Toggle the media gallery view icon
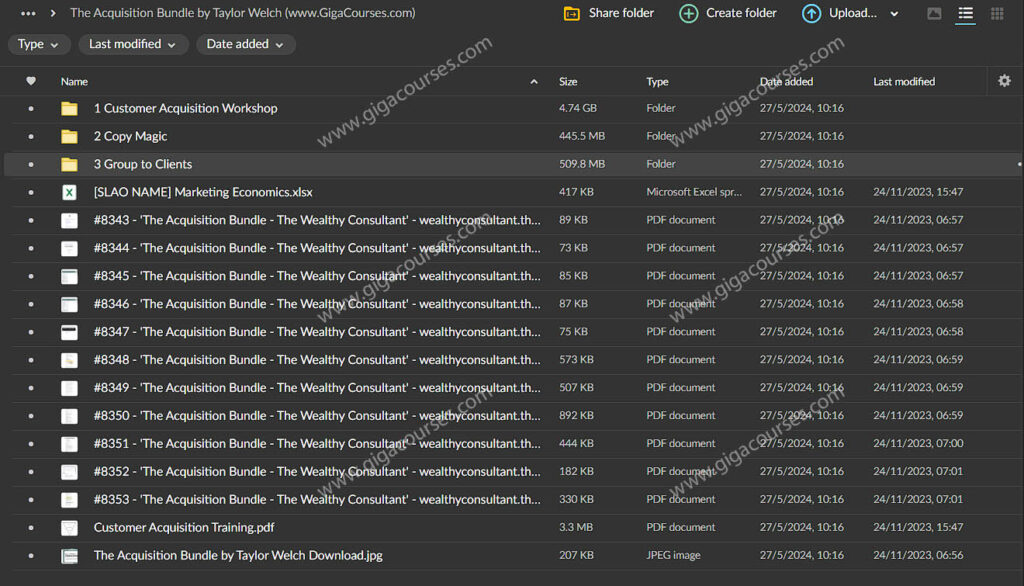Viewport: 1024px width, 586px height. [934, 13]
